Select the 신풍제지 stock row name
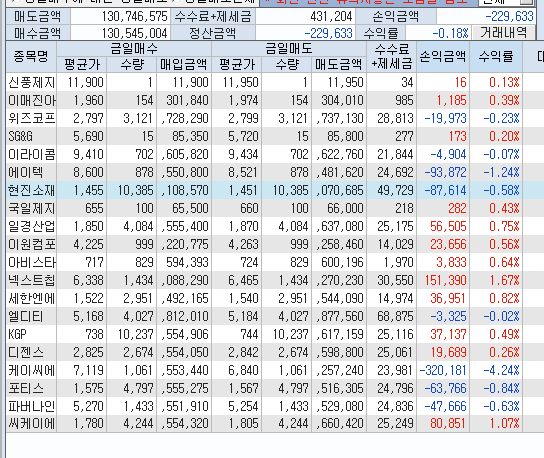Screen dimensions: 544x458 (x=31, y=82)
